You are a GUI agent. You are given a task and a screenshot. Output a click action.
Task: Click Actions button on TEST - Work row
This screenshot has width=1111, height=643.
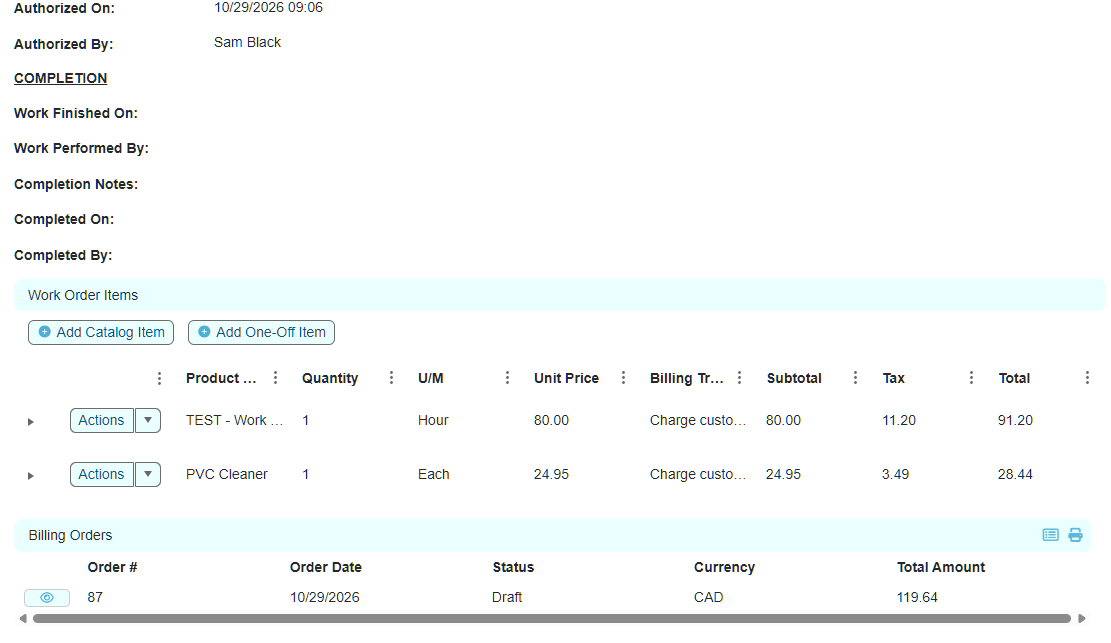pos(101,420)
